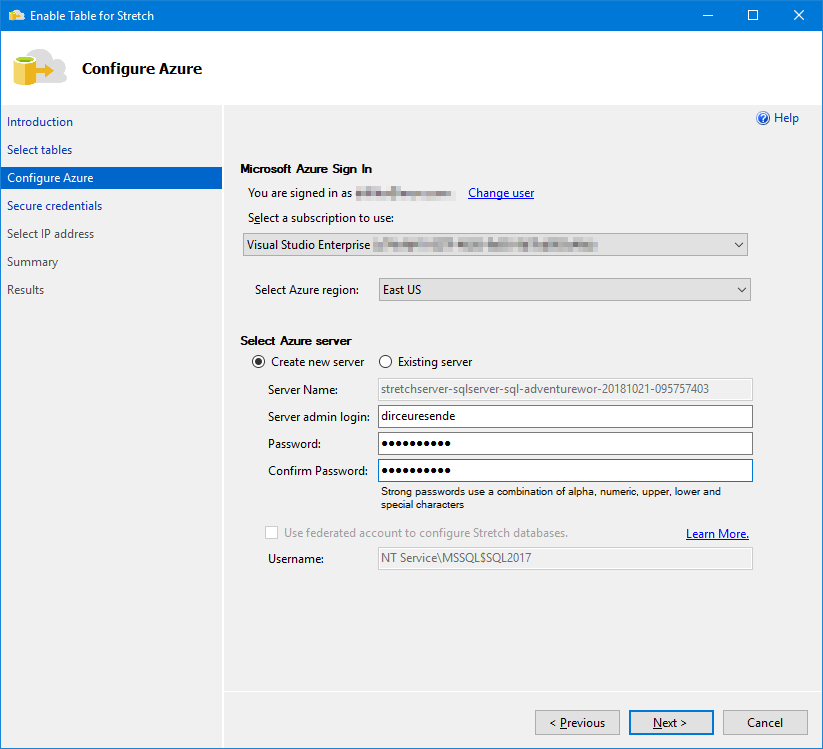Maximize the Enable Table for Stretch window
Image resolution: width=823 pixels, height=749 pixels.
coord(753,15)
